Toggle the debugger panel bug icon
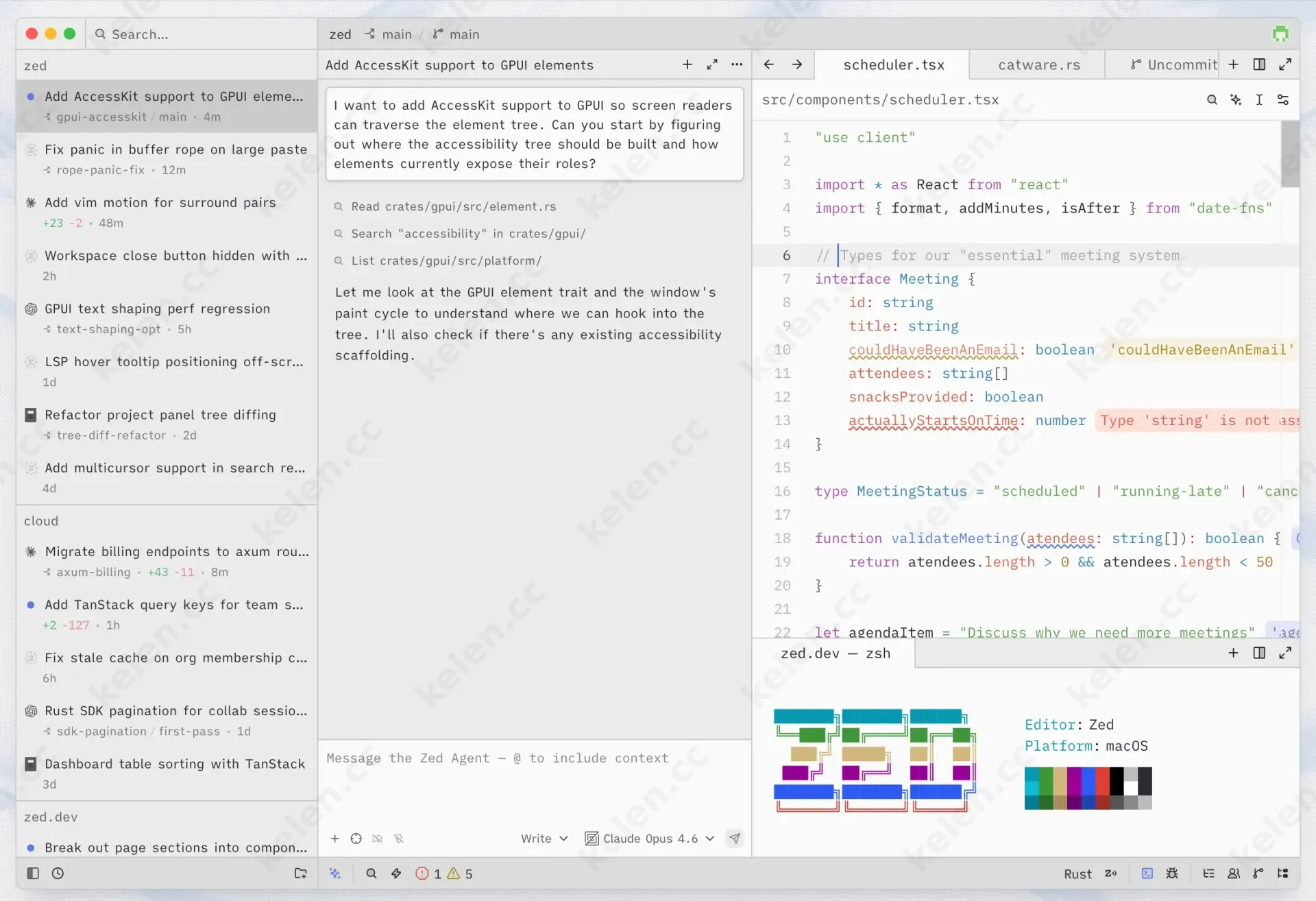Screen dimensions: 1316x901 1173,874
